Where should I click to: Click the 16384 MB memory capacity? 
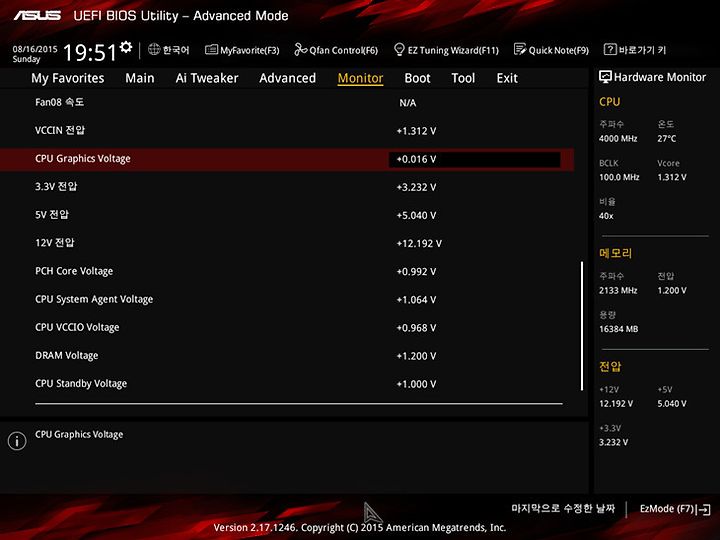pyautogui.click(x=619, y=329)
